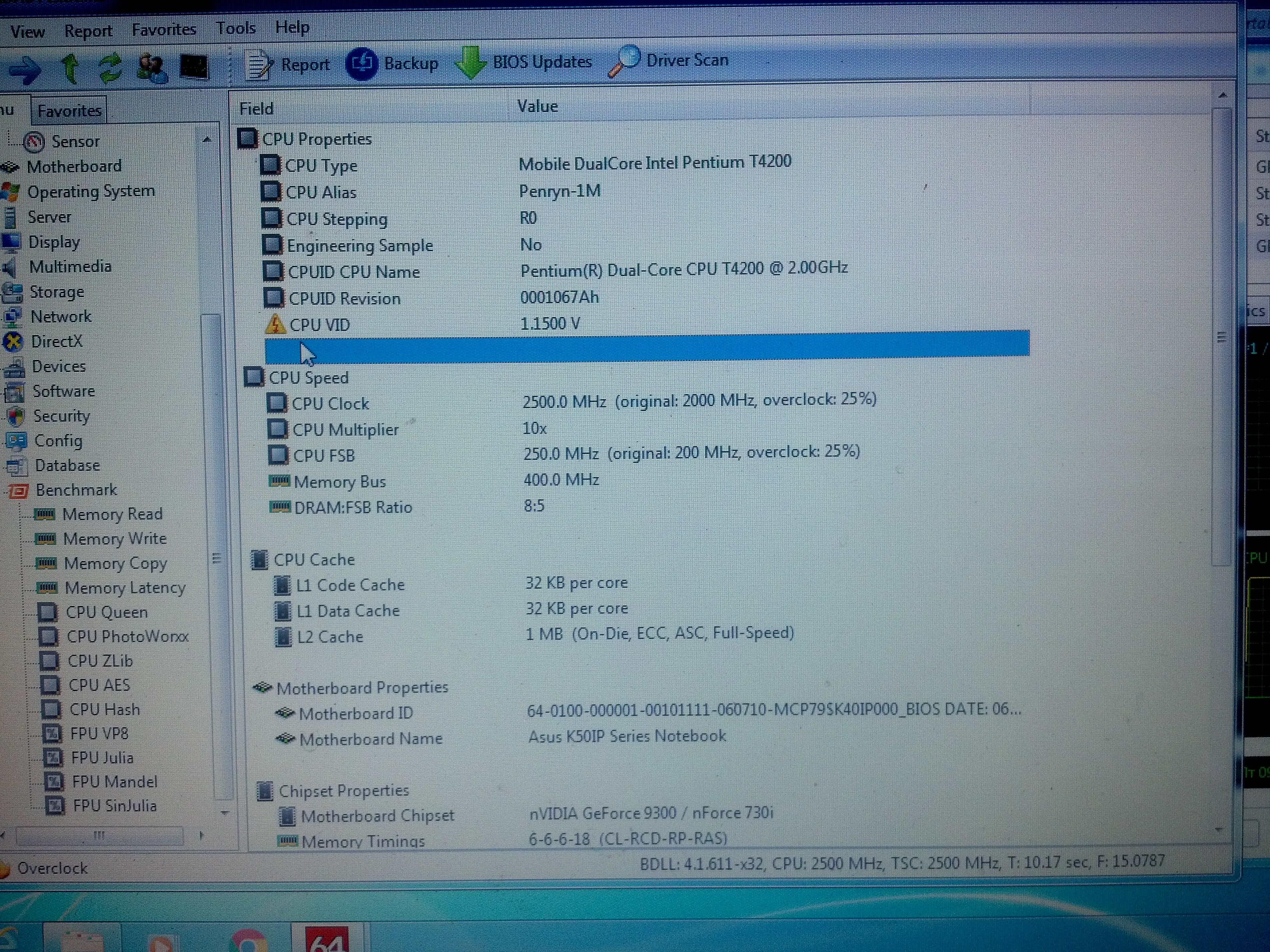Click the Config icon in the tree
The height and width of the screenshot is (952, 1270).
[17, 441]
